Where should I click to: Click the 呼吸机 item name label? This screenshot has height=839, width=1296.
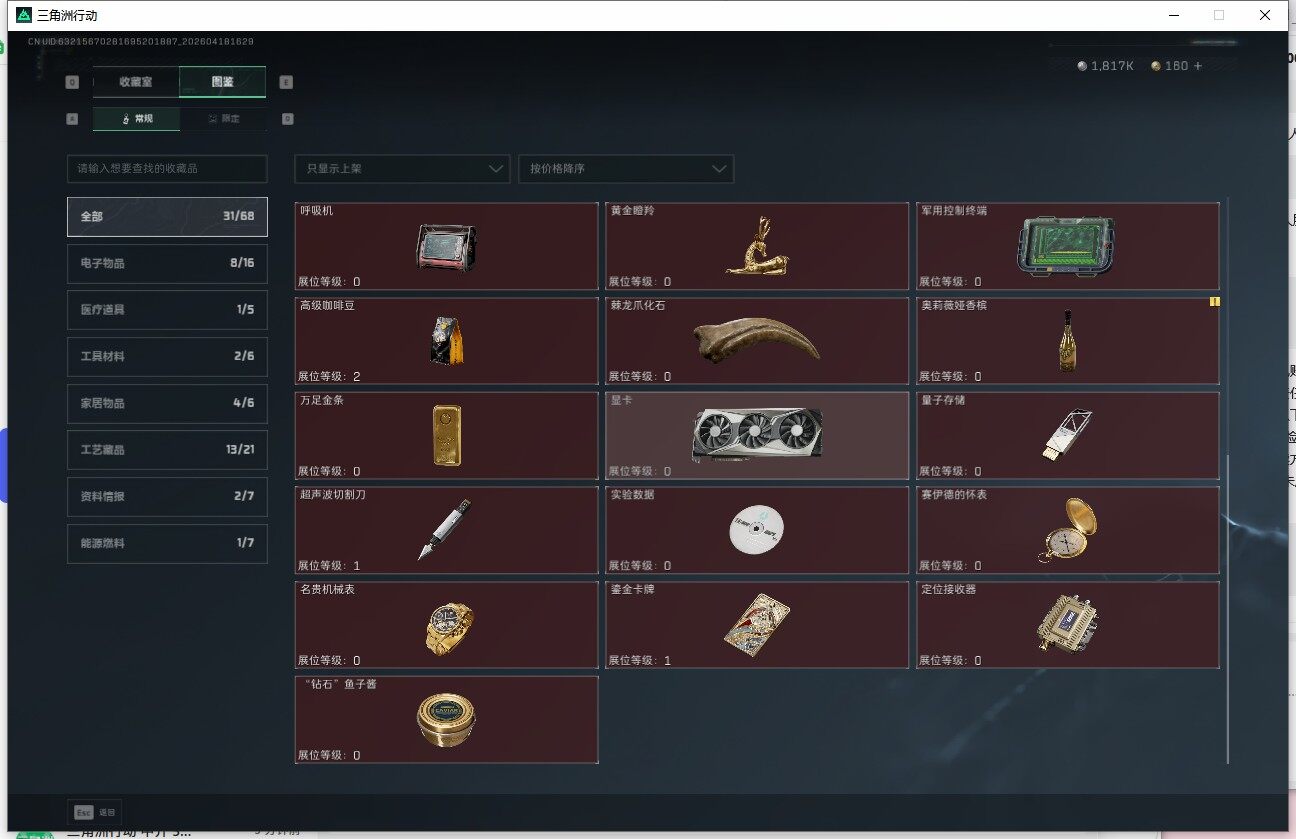tap(317, 211)
